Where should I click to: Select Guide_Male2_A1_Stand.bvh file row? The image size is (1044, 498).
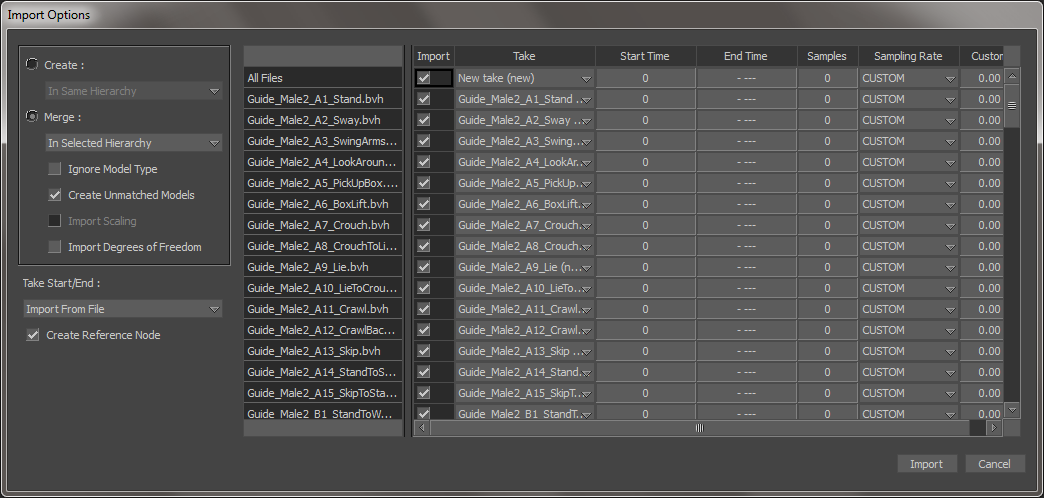click(324, 99)
